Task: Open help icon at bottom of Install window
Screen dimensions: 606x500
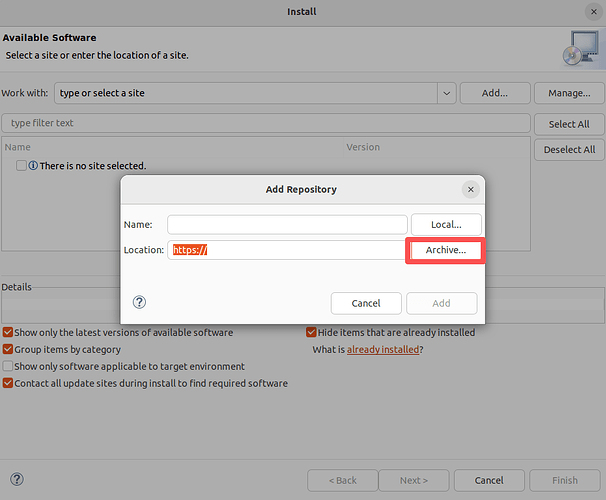Action: click(x=17, y=479)
